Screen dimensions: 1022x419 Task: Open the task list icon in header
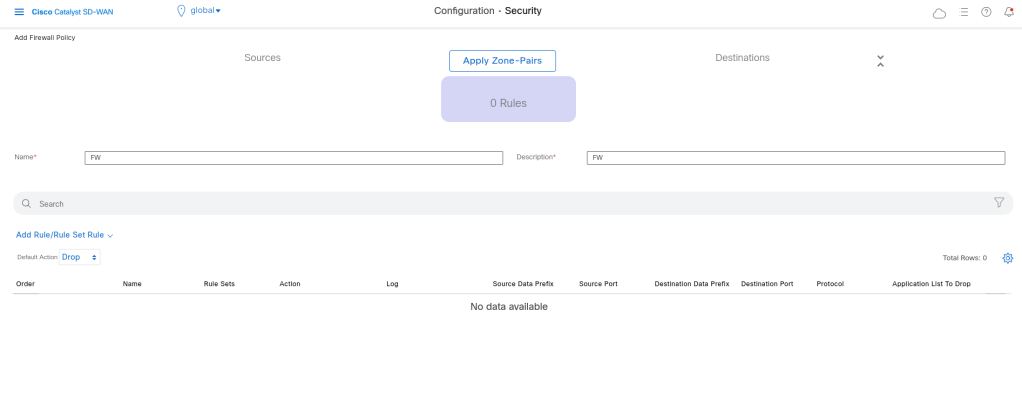pos(964,12)
